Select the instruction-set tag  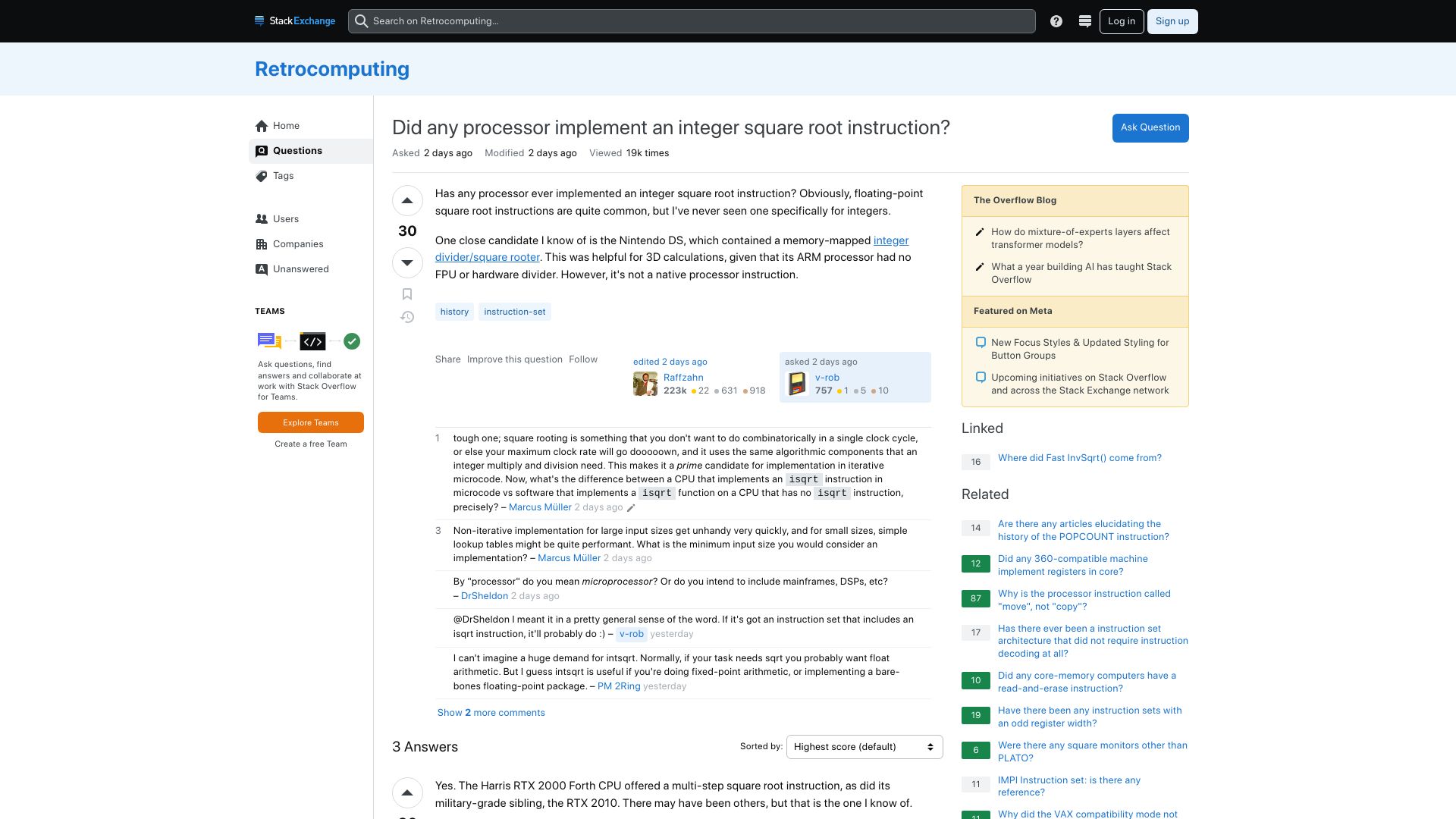[515, 312]
